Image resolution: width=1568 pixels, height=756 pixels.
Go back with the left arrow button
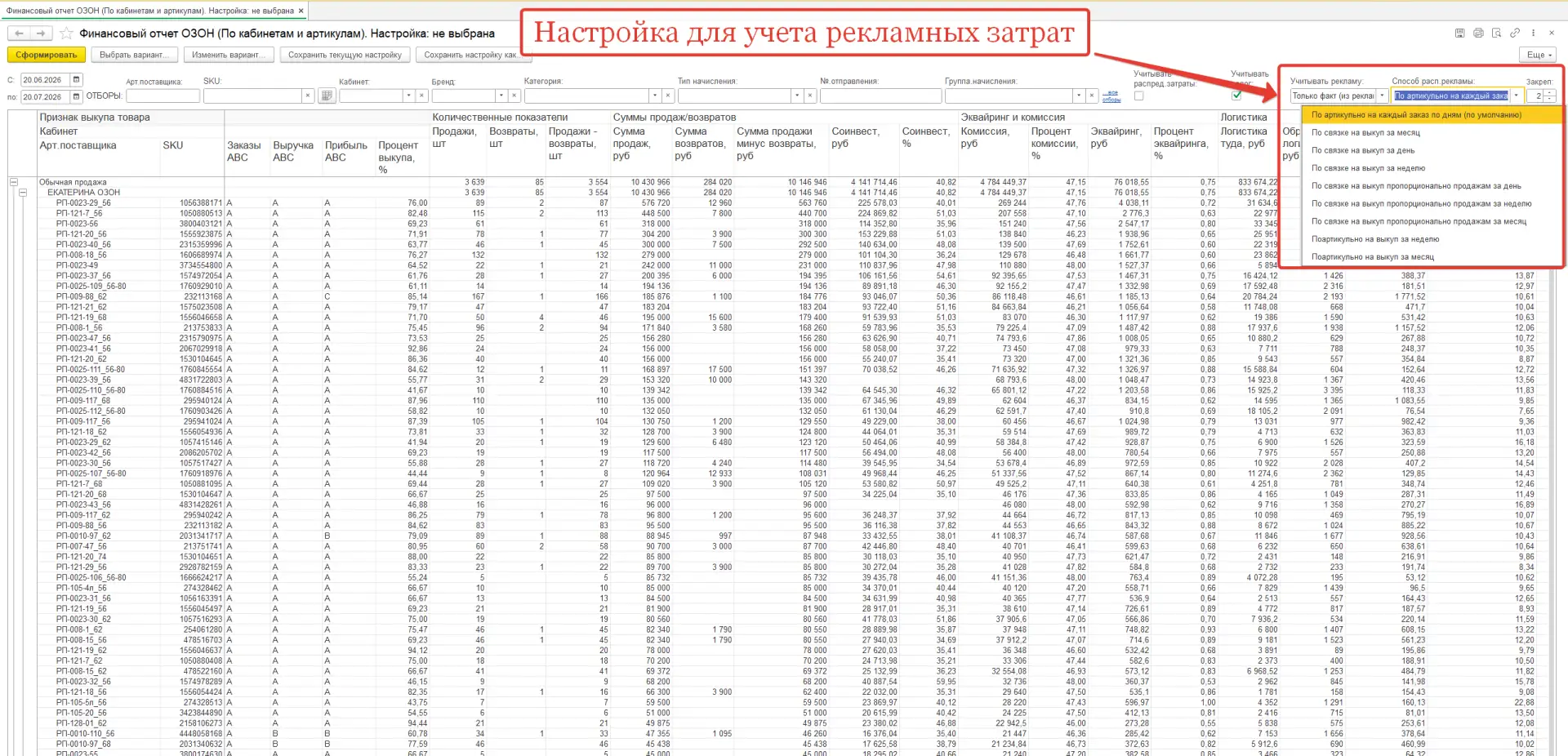[x=20, y=33]
